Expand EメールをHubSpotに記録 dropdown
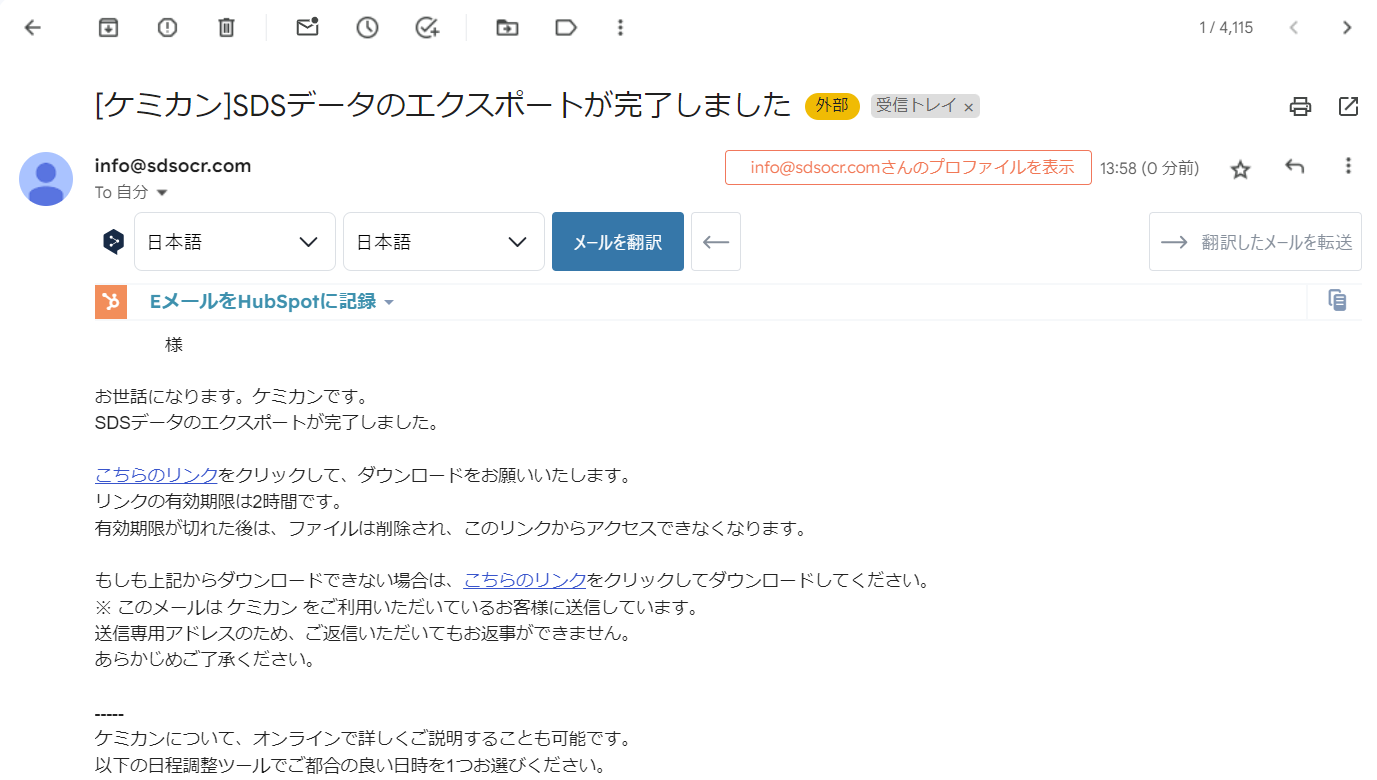This screenshot has width=1377, height=780. 389,302
